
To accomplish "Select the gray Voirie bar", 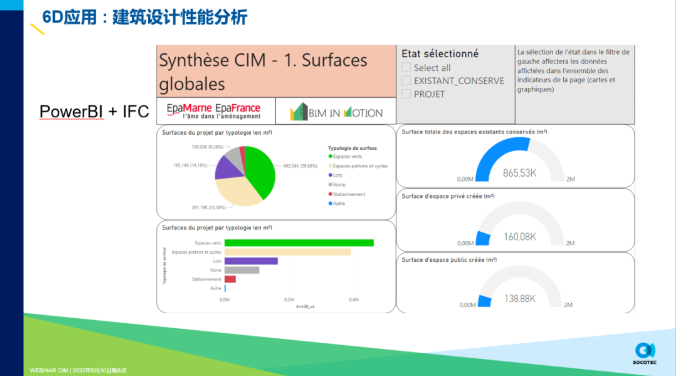I will click(x=242, y=270).
